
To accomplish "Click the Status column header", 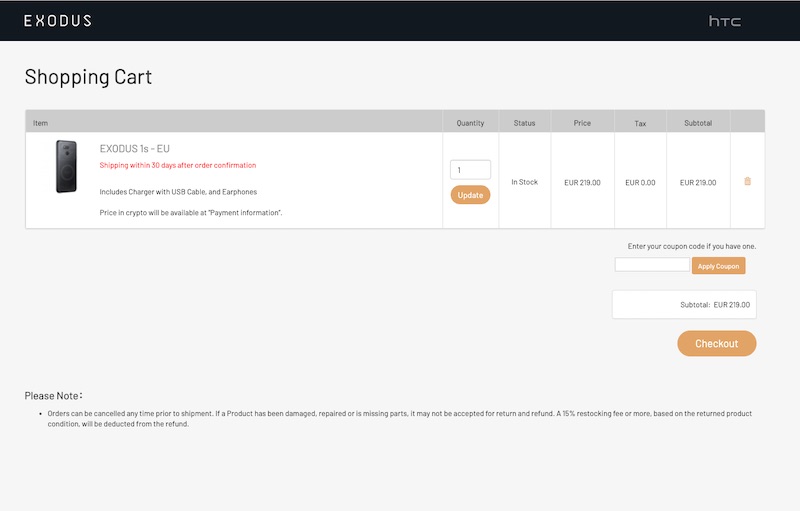I will [524, 123].
